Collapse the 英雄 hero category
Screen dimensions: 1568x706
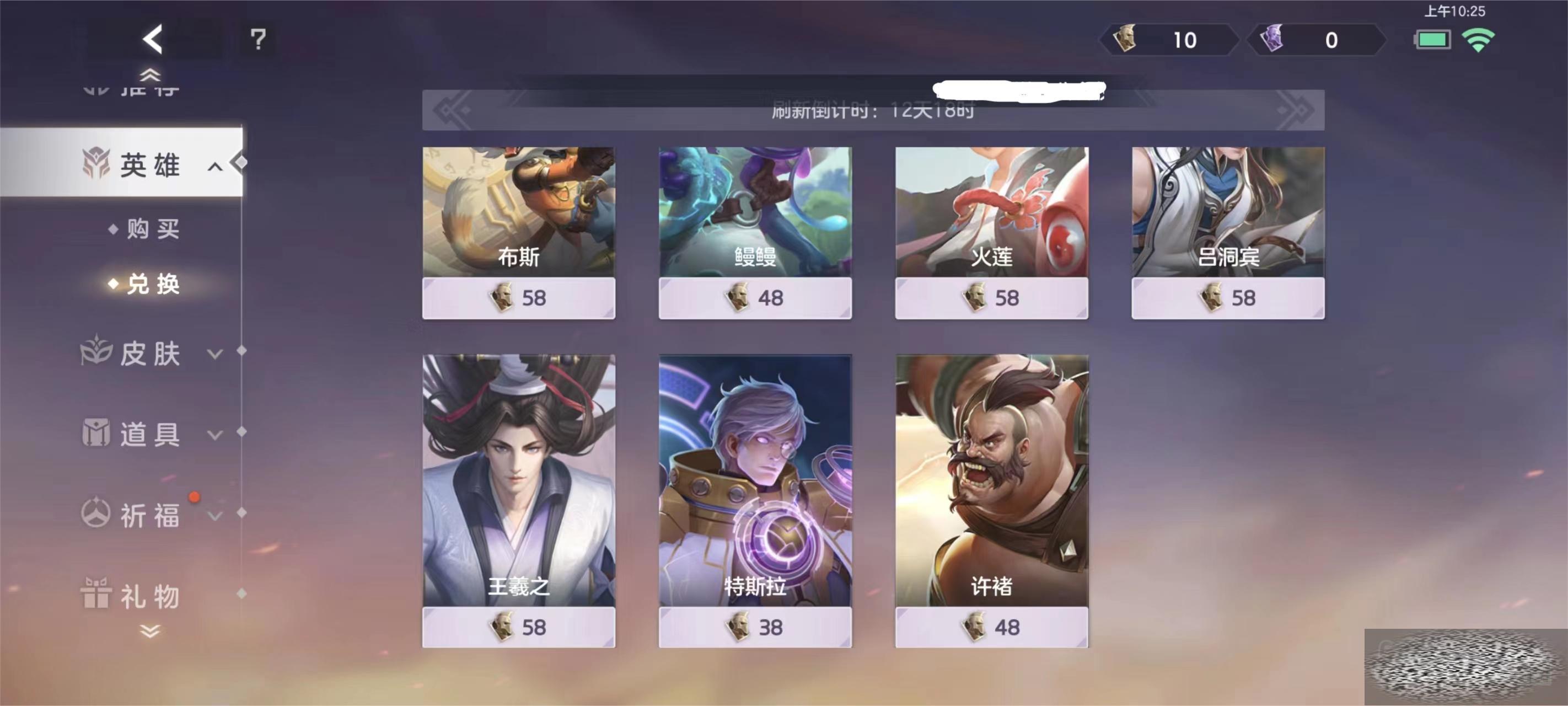[x=215, y=167]
